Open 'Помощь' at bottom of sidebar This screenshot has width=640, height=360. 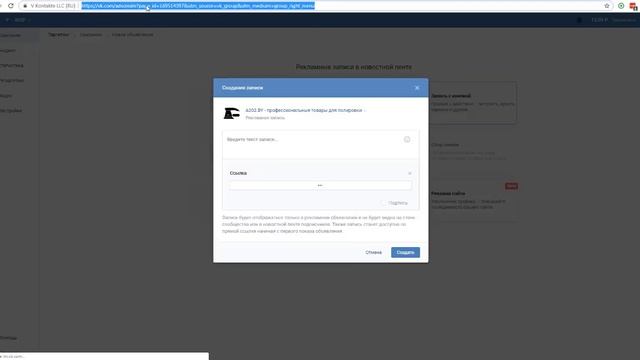pyautogui.click(x=9, y=338)
